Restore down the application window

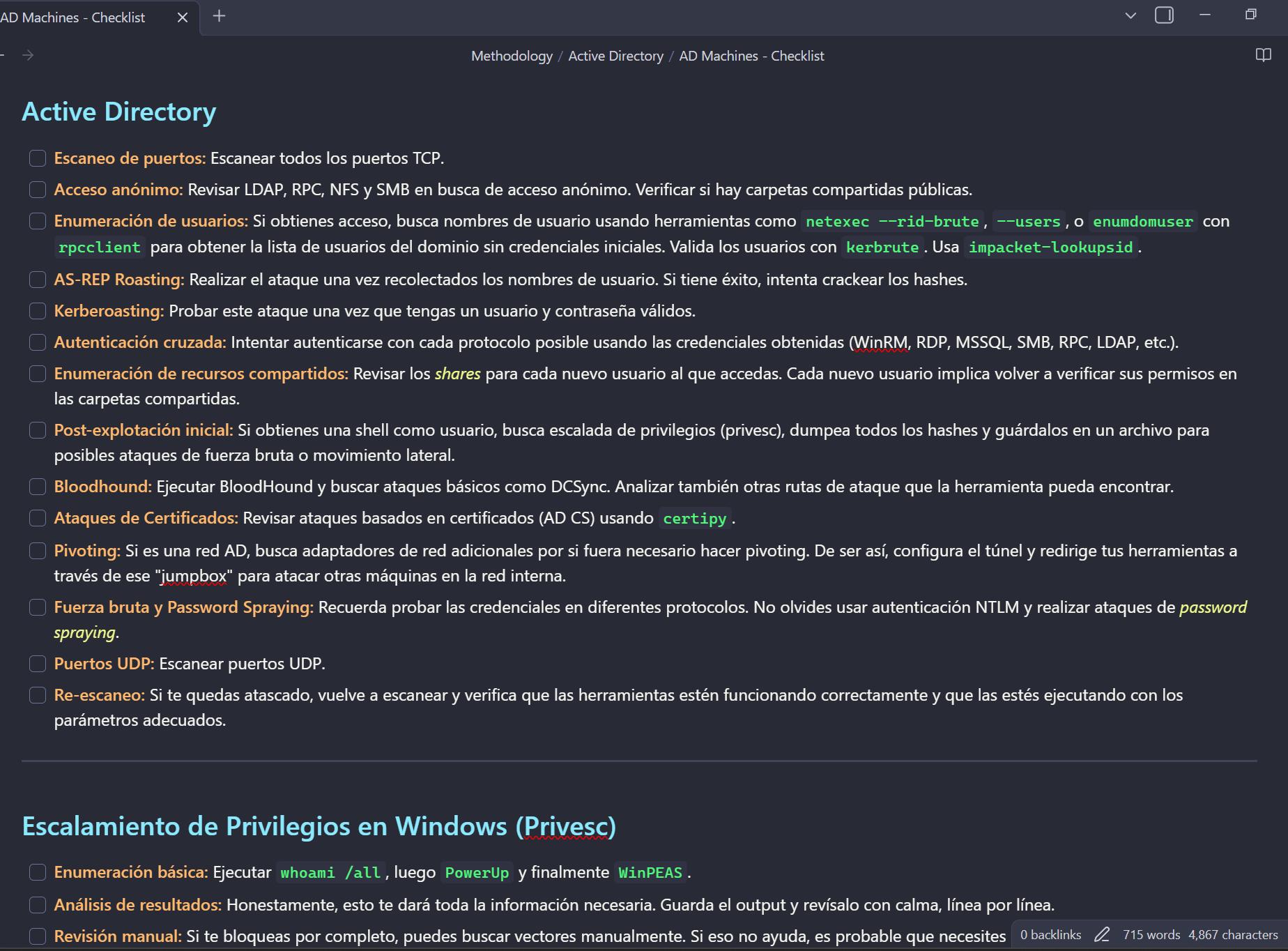point(1250,15)
